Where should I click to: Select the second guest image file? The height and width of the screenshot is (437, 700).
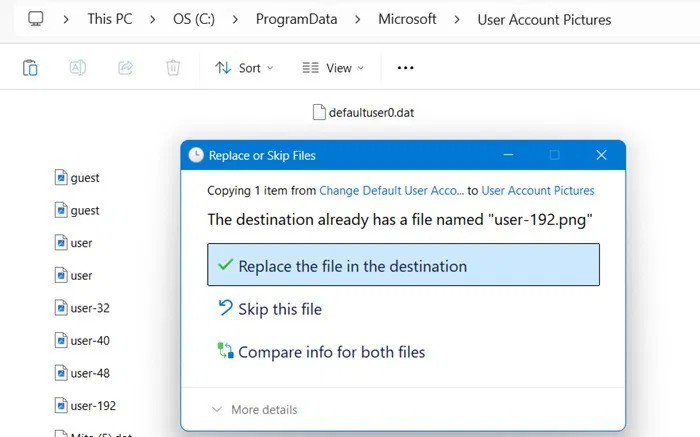(x=77, y=210)
